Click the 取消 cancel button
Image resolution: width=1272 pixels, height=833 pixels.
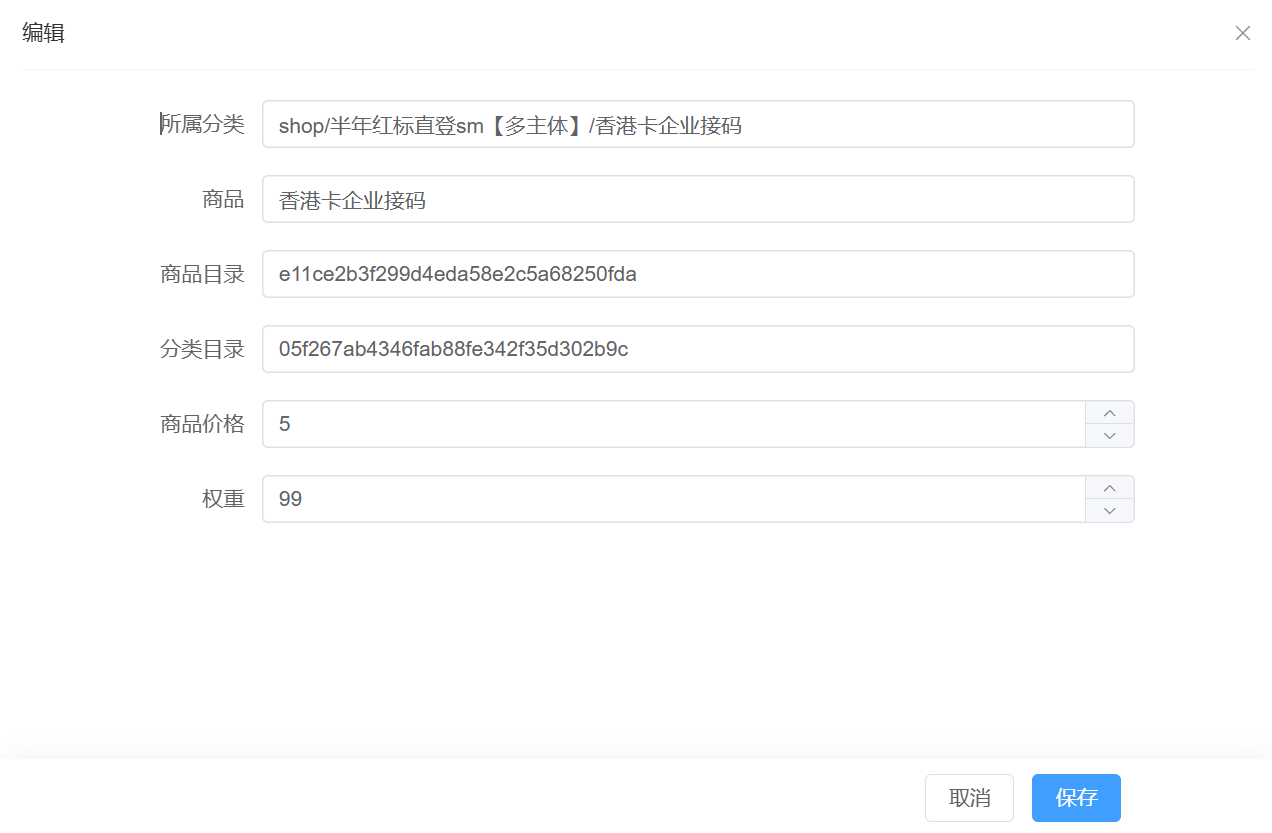click(968, 798)
